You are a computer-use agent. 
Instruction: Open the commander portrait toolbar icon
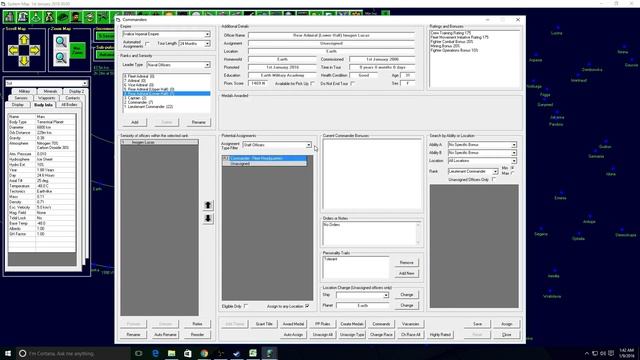point(76,17)
